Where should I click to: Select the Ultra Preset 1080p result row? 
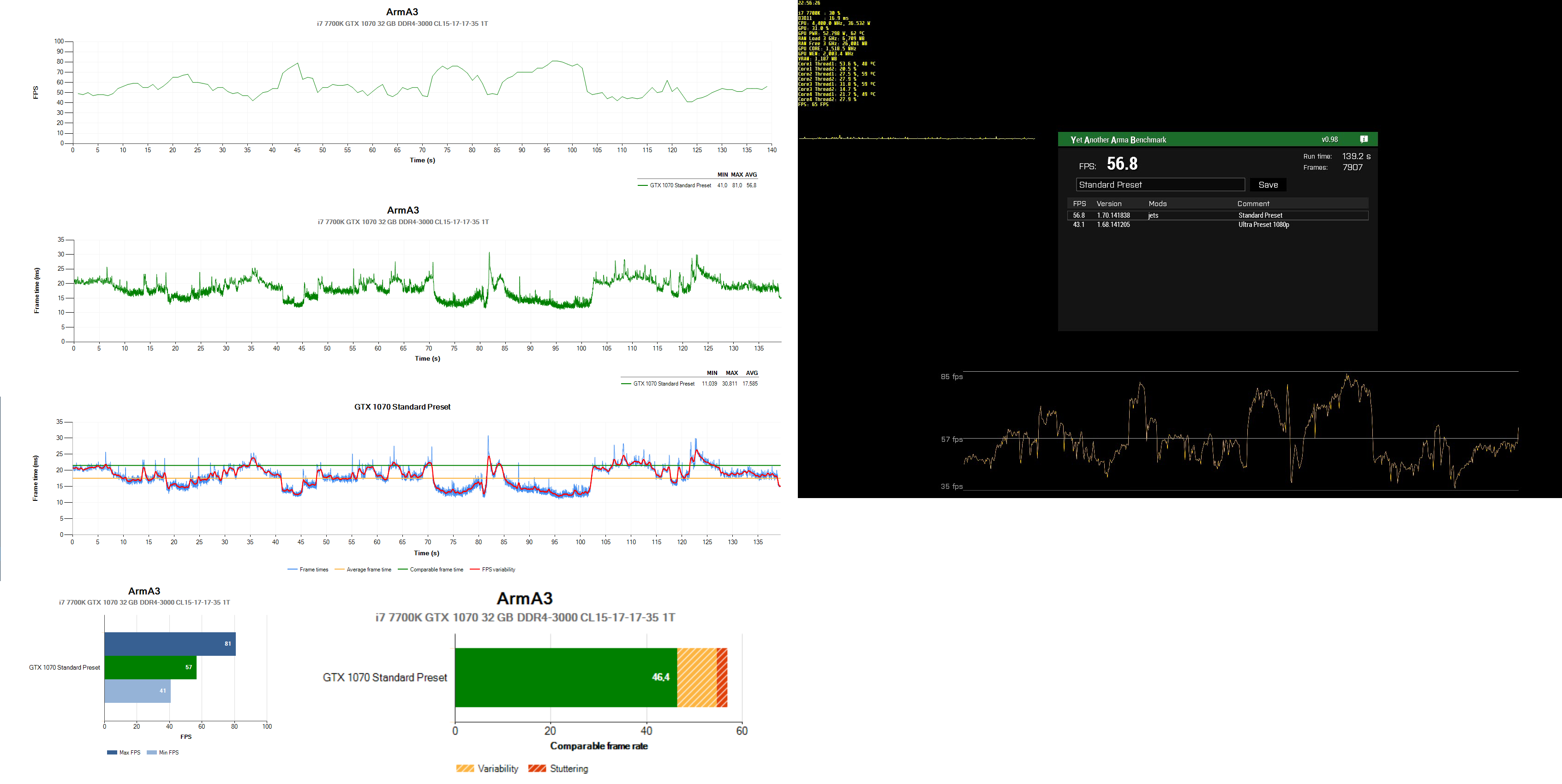point(1217,225)
